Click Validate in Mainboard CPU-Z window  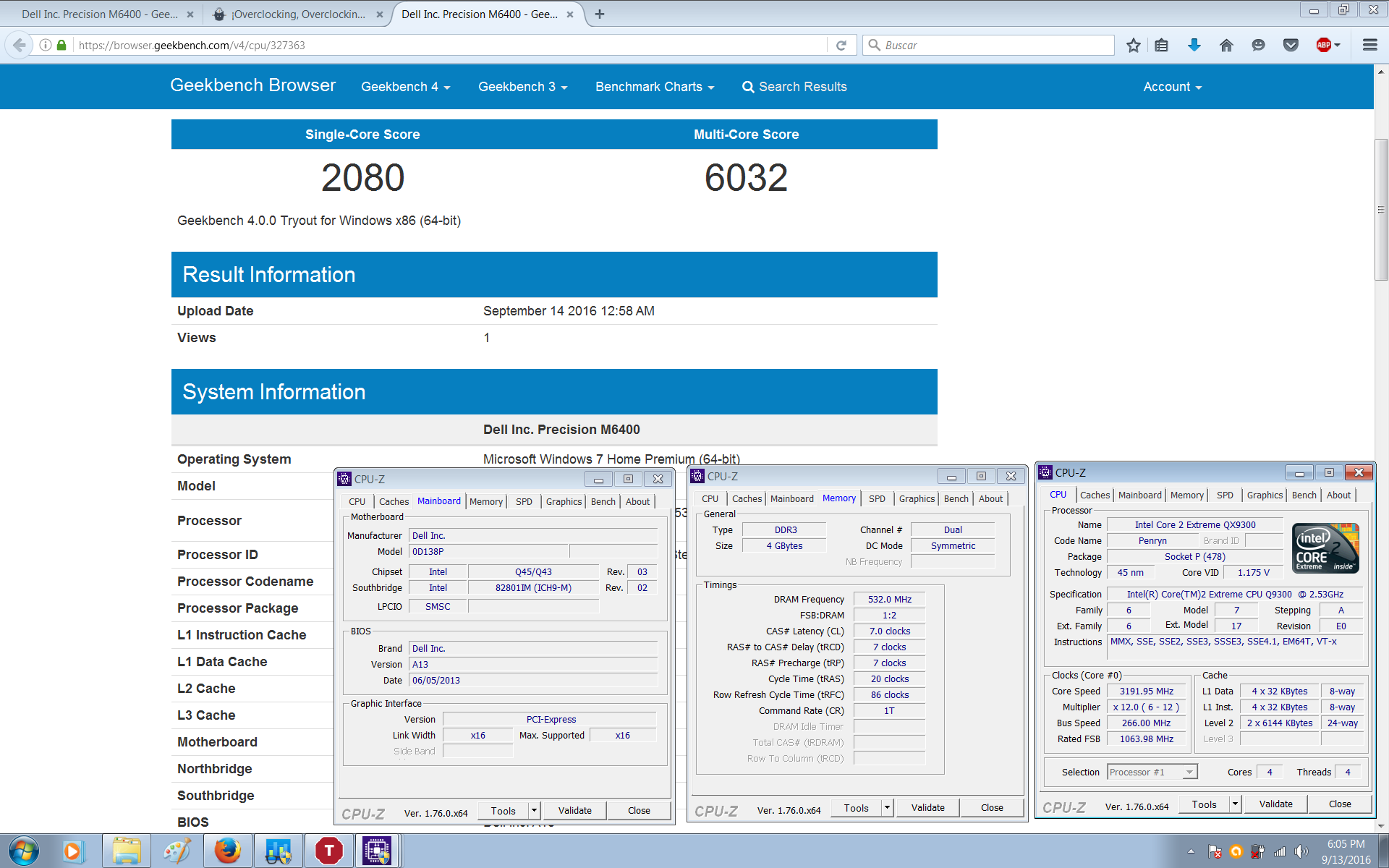(574, 810)
